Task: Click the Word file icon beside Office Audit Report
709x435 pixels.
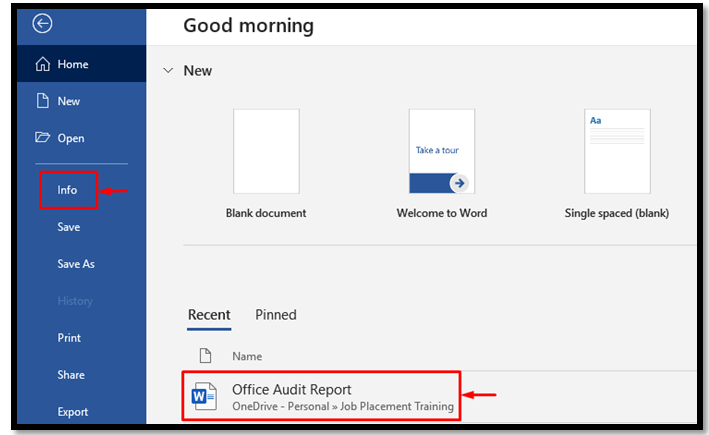Action: pyautogui.click(x=204, y=396)
